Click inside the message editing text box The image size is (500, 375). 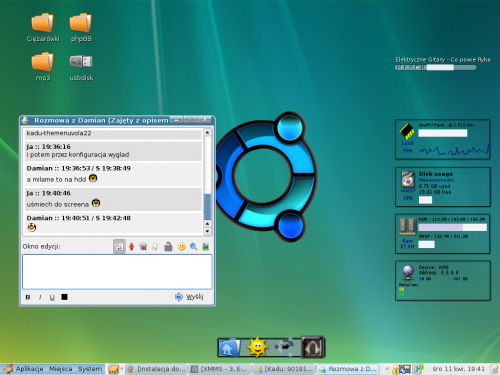(x=117, y=272)
